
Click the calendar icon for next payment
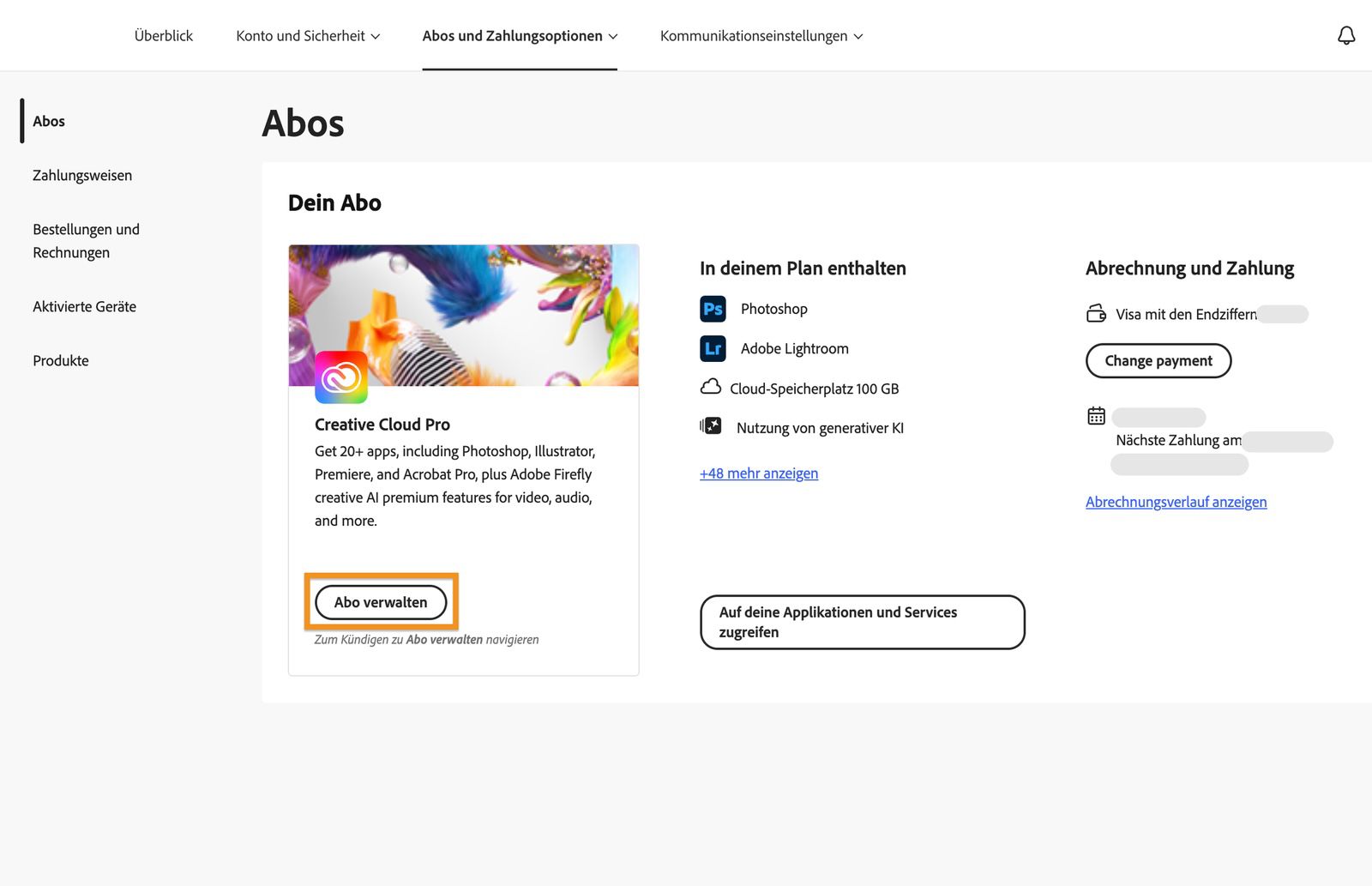[1096, 416]
